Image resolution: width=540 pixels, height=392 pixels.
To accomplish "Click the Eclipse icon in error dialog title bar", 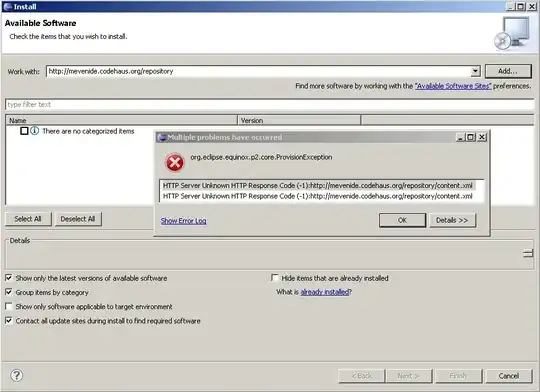I will (162, 137).
